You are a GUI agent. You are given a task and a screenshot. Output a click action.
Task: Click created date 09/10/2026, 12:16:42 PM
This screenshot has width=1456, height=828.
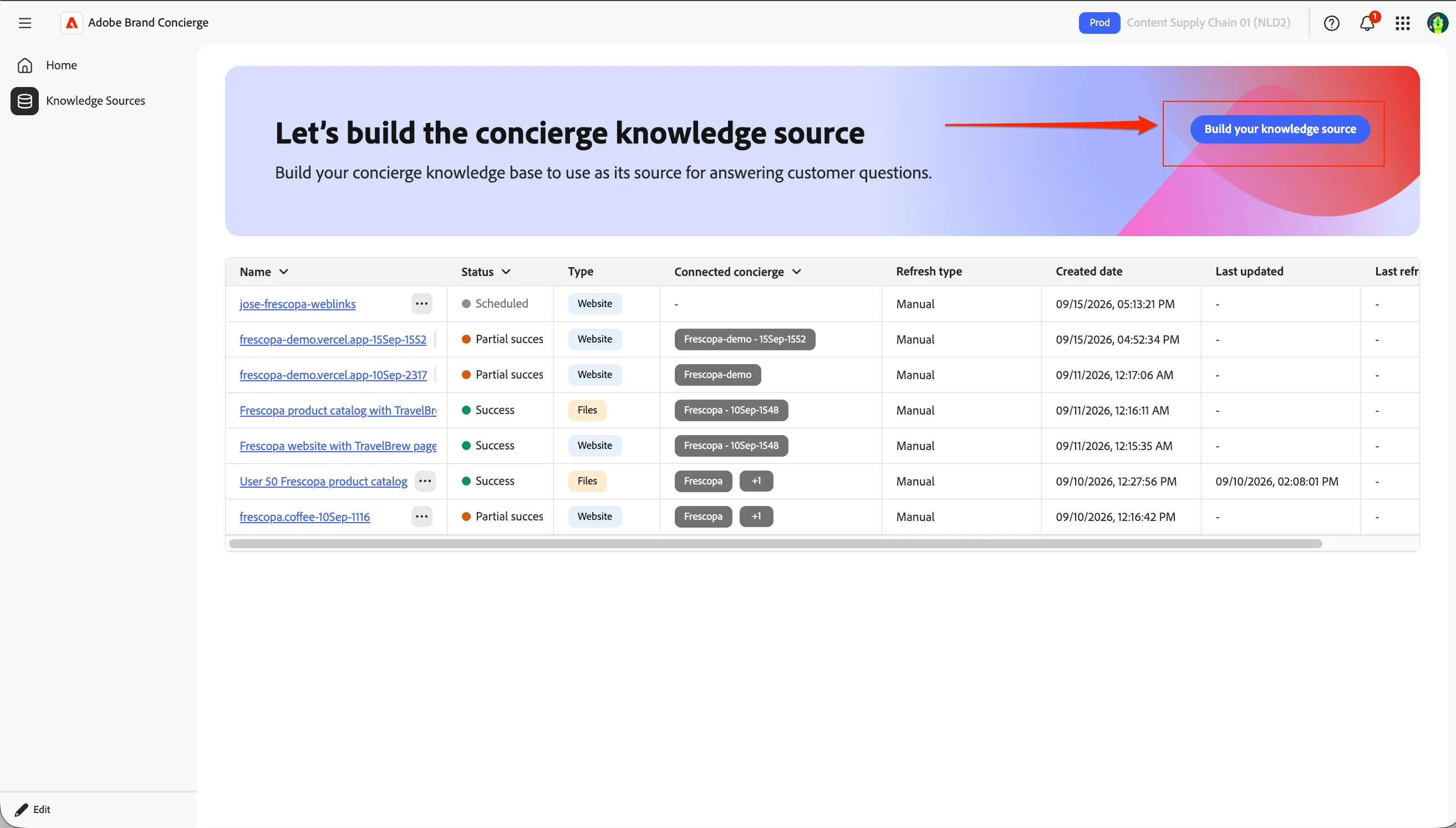[1116, 517]
